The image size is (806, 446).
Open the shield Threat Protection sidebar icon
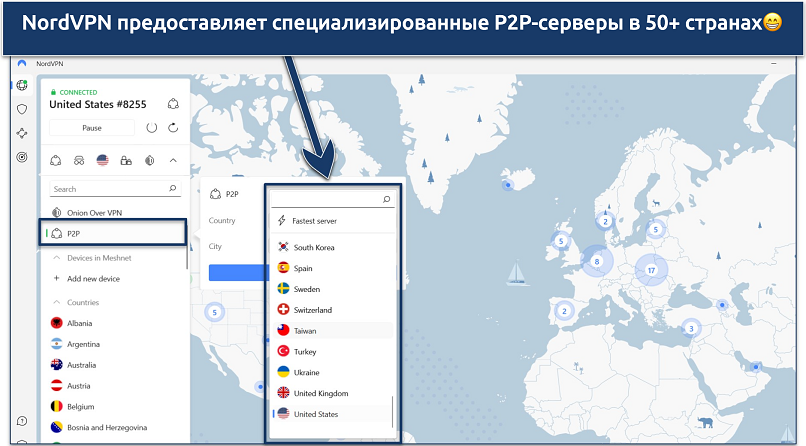pyautogui.click(x=22, y=109)
